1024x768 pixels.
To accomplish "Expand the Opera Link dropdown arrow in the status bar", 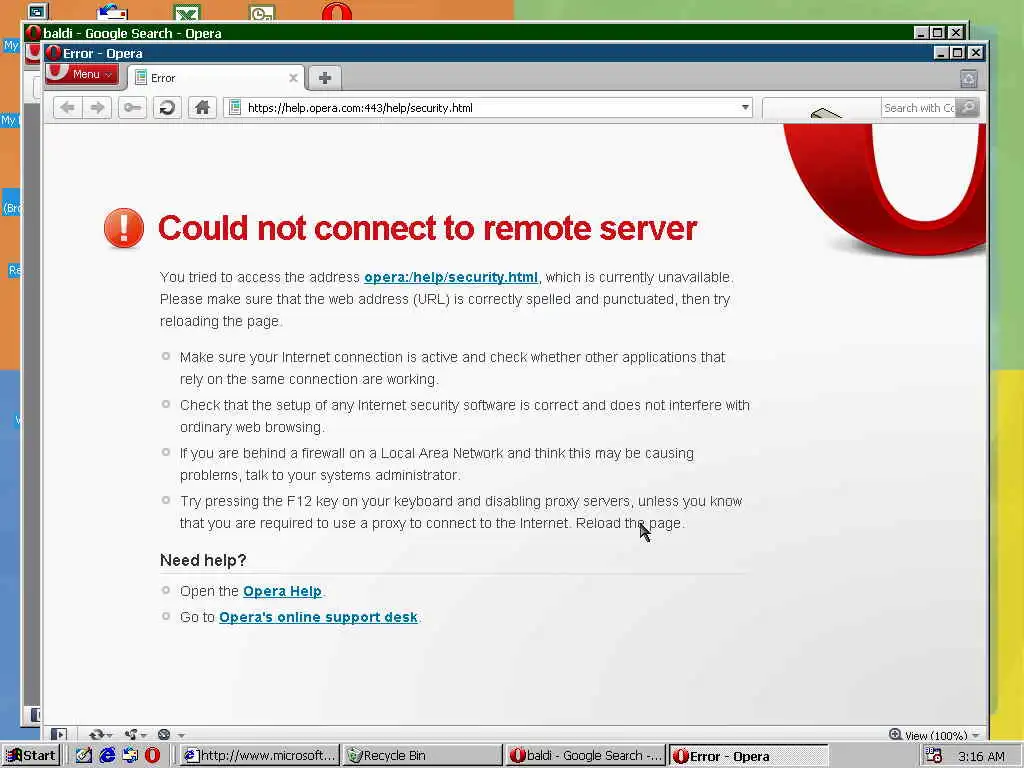I will click(110, 735).
